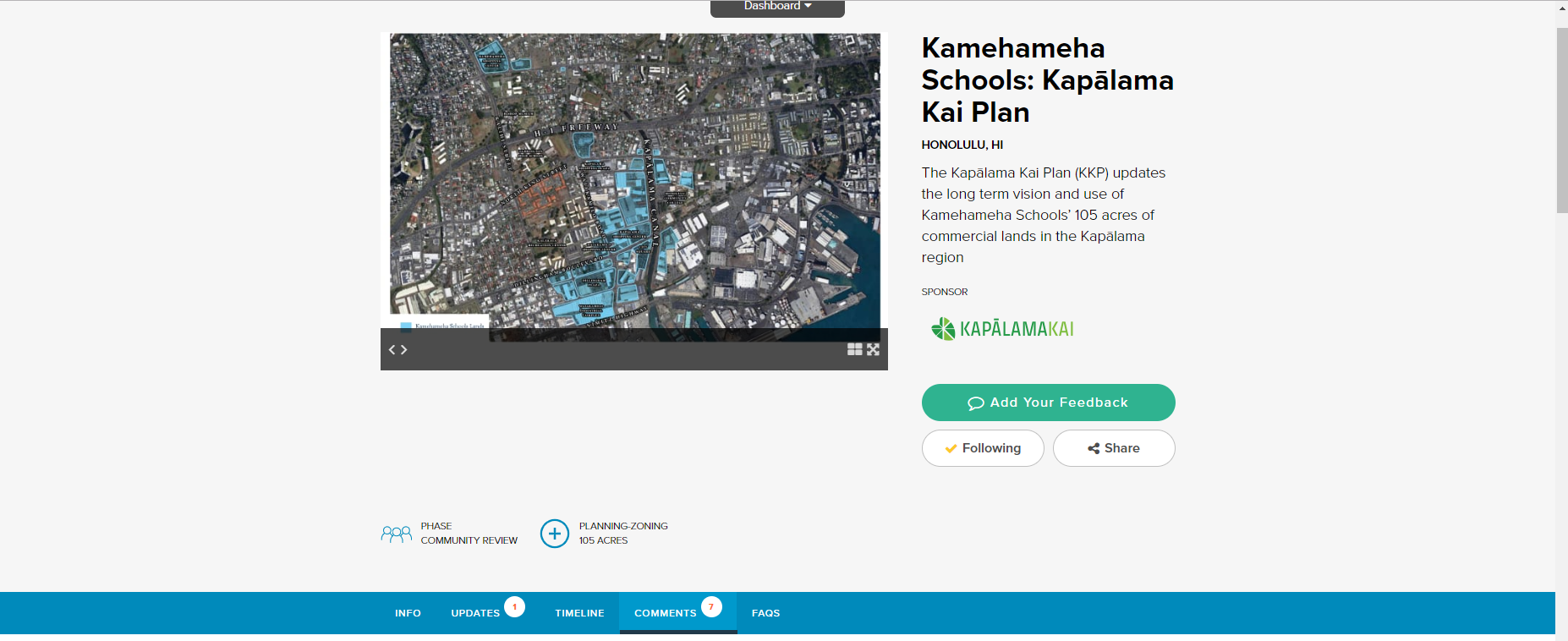Image resolution: width=1568 pixels, height=641 pixels.
Task: Click the checkmark icon on Following
Action: [951, 449]
